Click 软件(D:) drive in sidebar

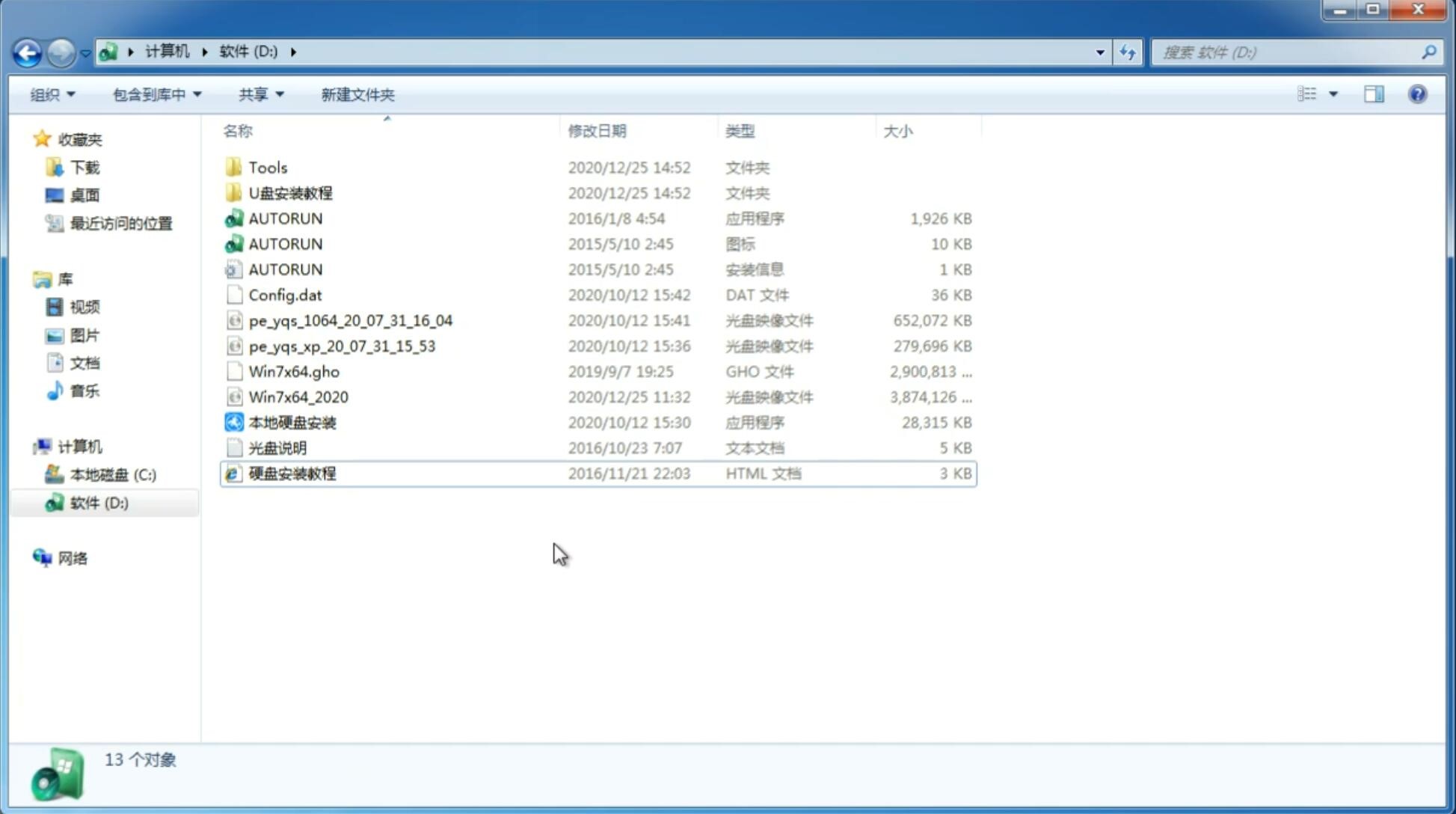click(98, 502)
